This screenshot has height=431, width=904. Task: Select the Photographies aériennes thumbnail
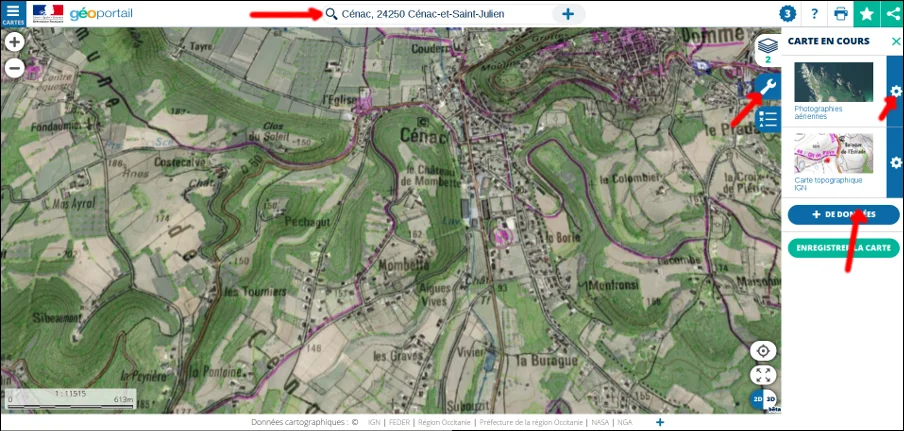[x=834, y=82]
